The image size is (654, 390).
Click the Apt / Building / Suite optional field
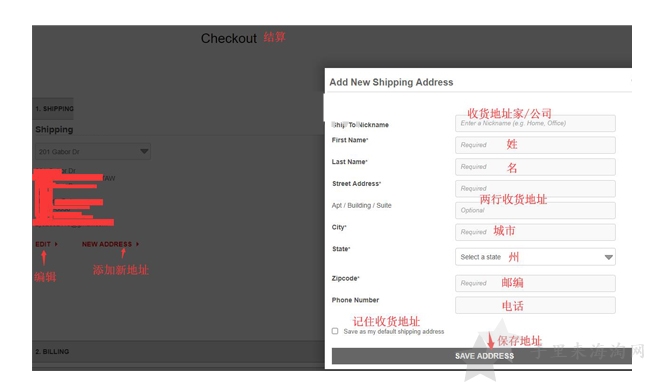point(535,210)
